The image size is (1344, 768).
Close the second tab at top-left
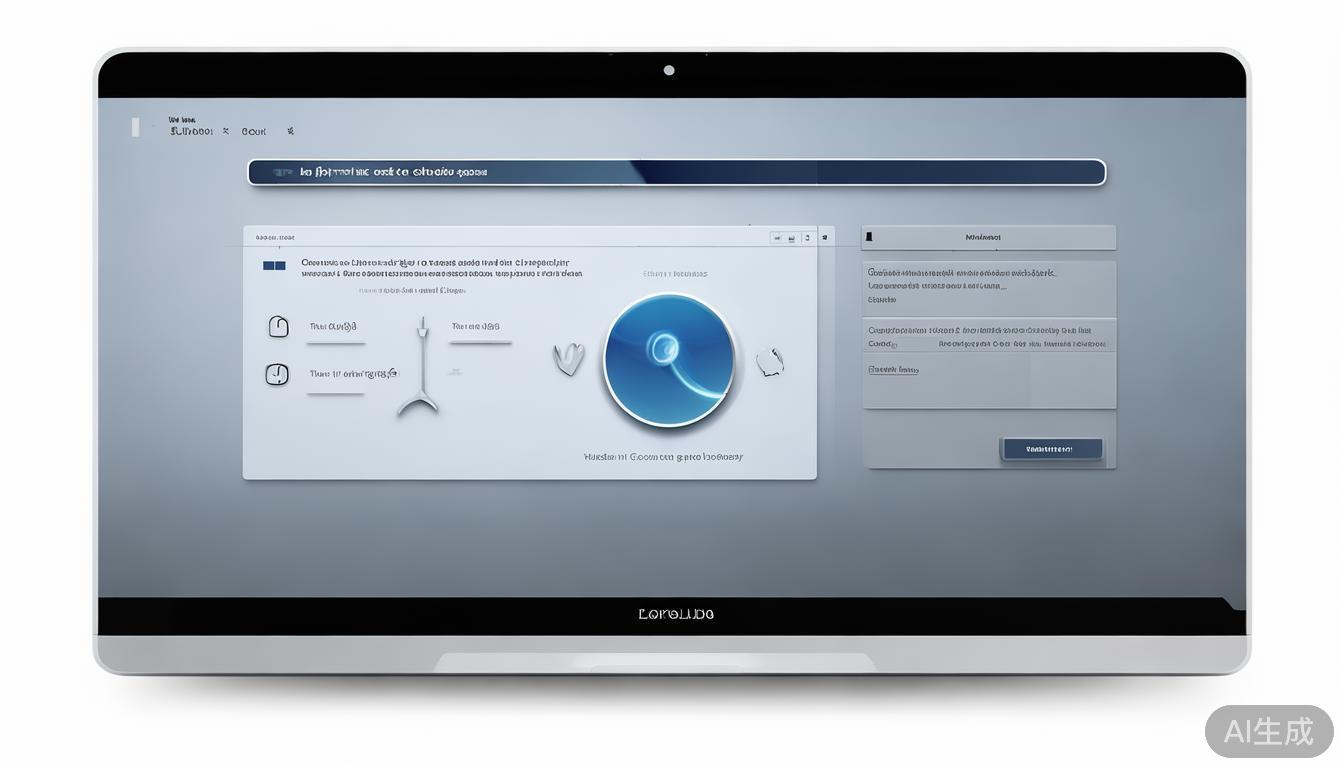pos(290,131)
